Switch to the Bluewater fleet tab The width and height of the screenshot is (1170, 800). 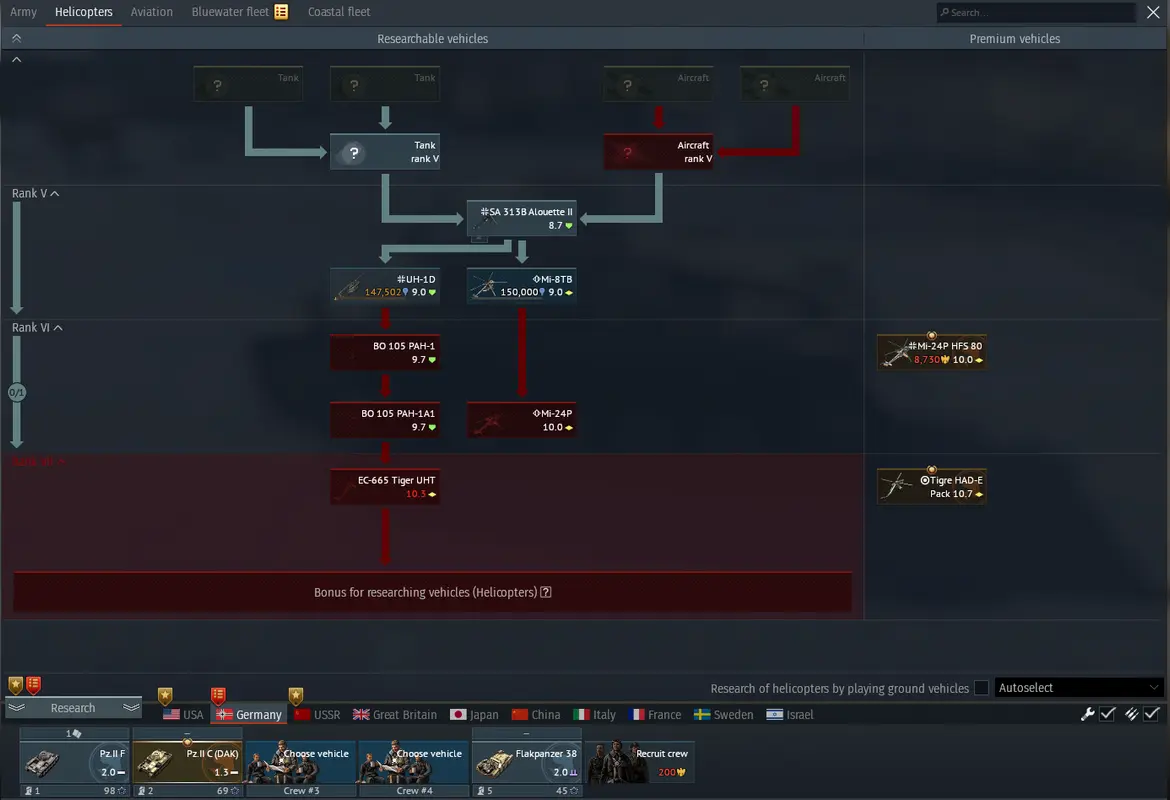[x=230, y=12]
